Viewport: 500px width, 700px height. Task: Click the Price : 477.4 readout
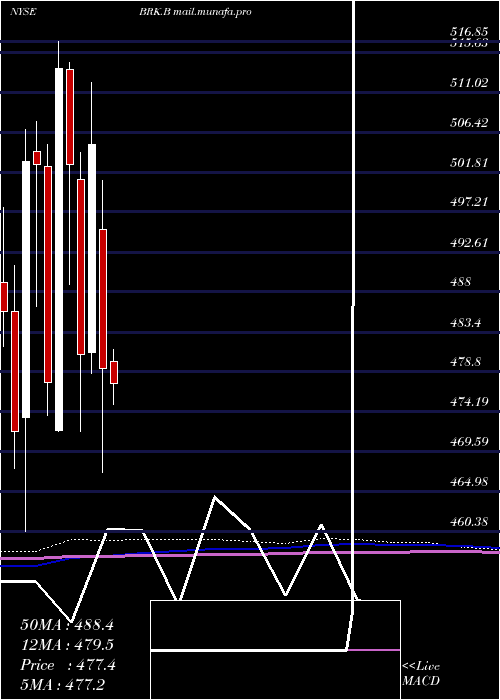click(x=68, y=665)
